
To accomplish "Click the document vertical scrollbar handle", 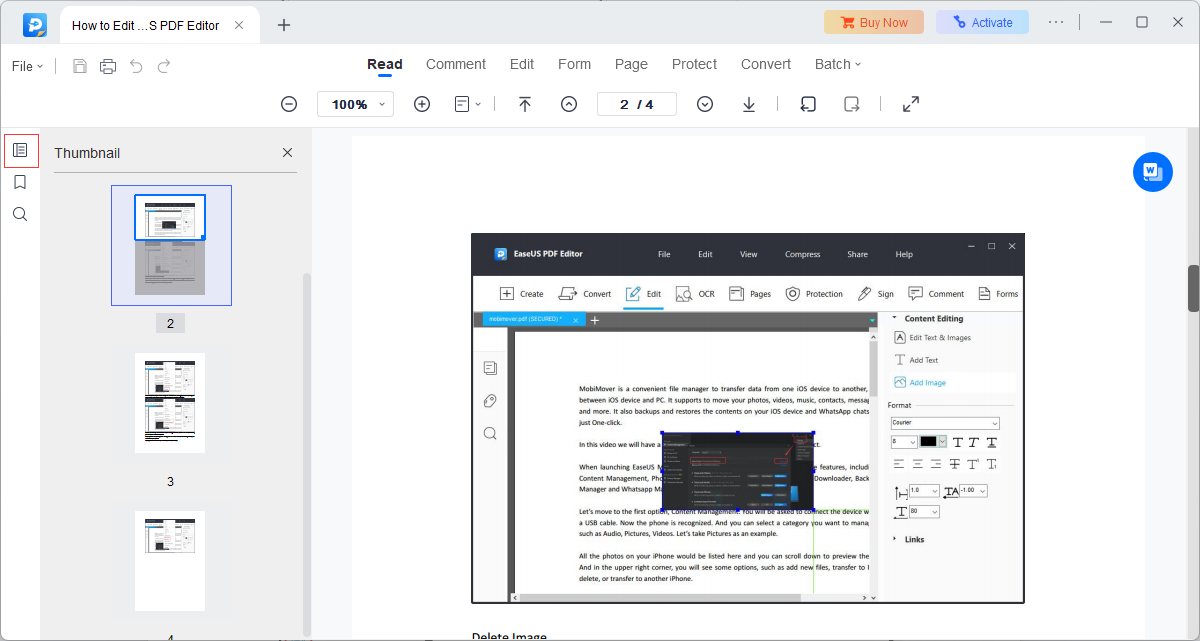I will click(x=1193, y=289).
